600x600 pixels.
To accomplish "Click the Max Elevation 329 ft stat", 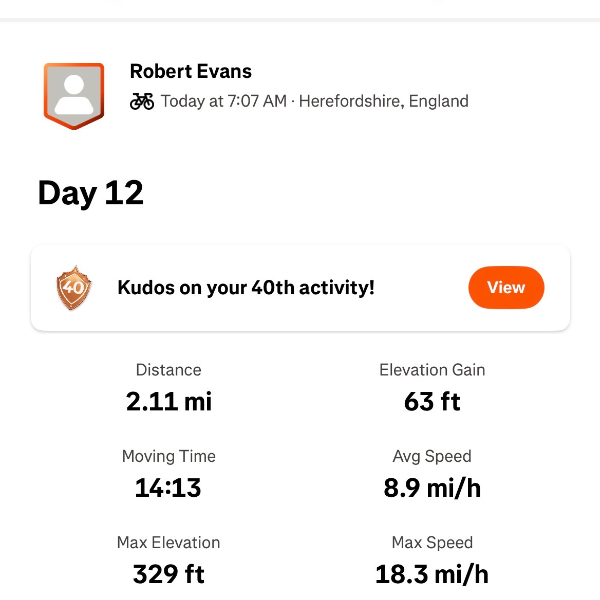I will (x=168, y=574).
